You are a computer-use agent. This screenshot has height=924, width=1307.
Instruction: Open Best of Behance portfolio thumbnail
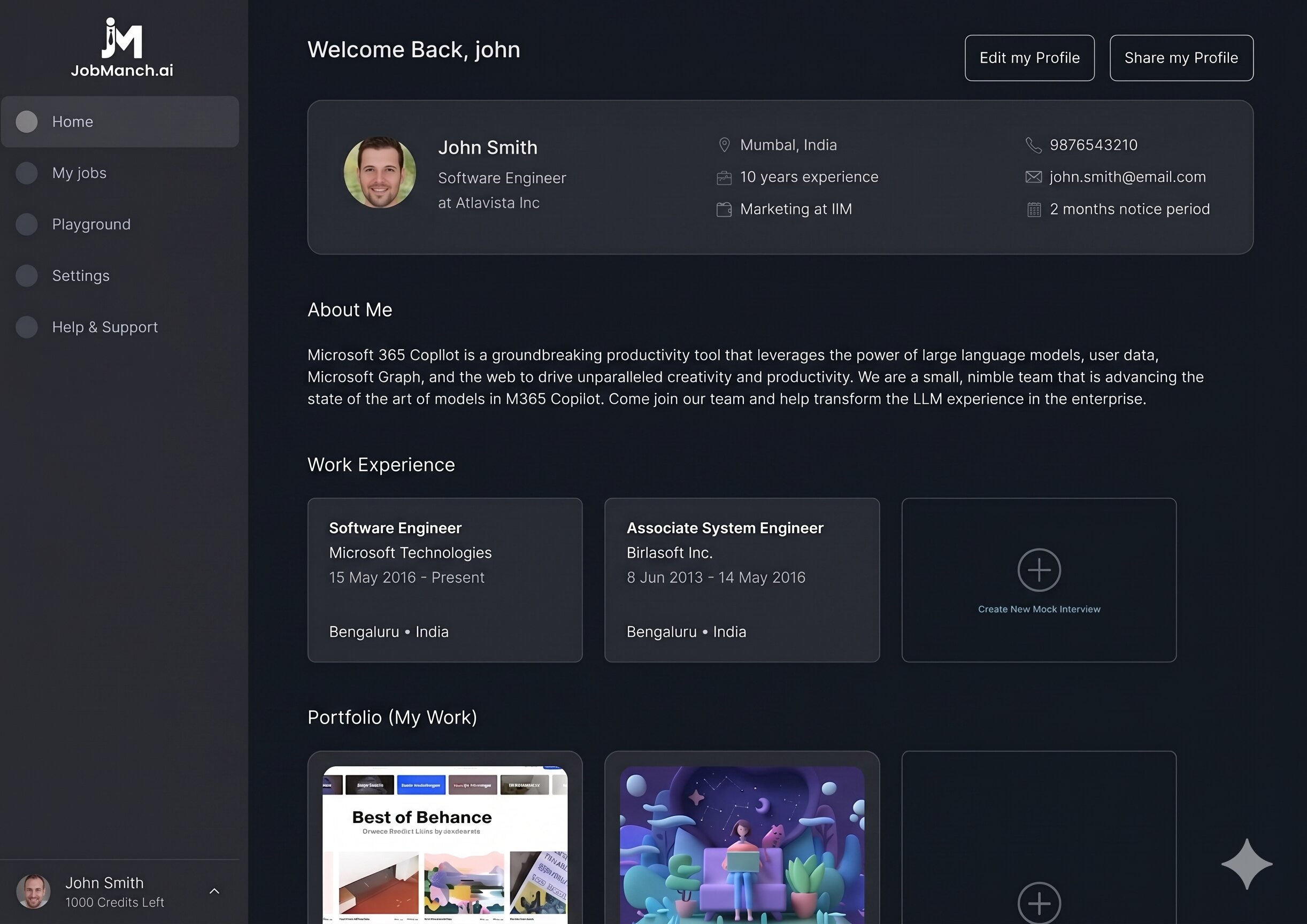click(445, 845)
